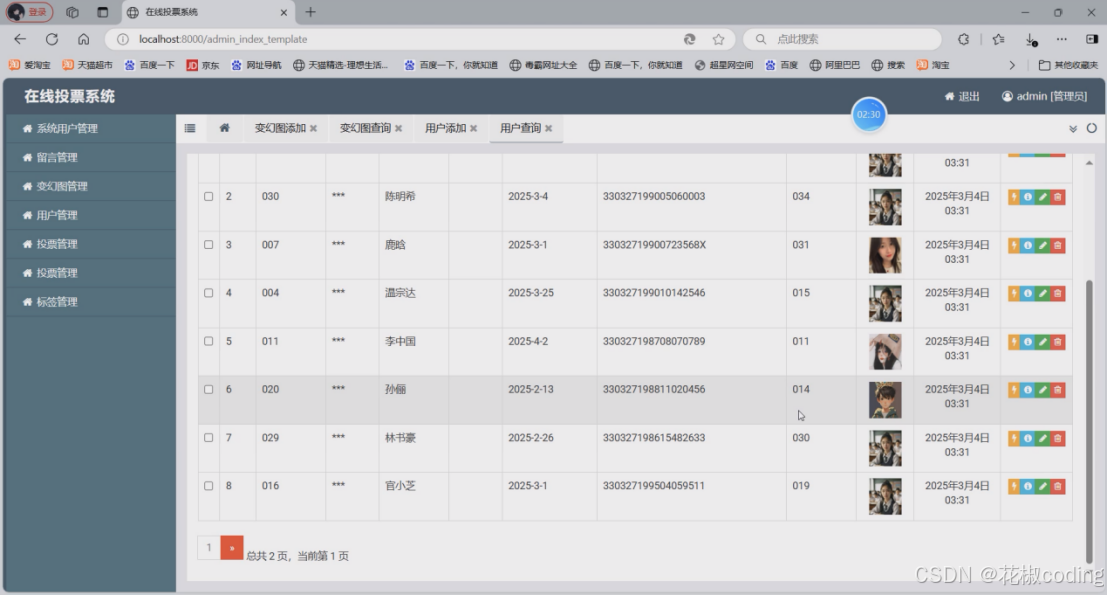Edit user 林书豪 with pencil icon
Viewport: 1108px width, 595px height.
[1043, 439]
